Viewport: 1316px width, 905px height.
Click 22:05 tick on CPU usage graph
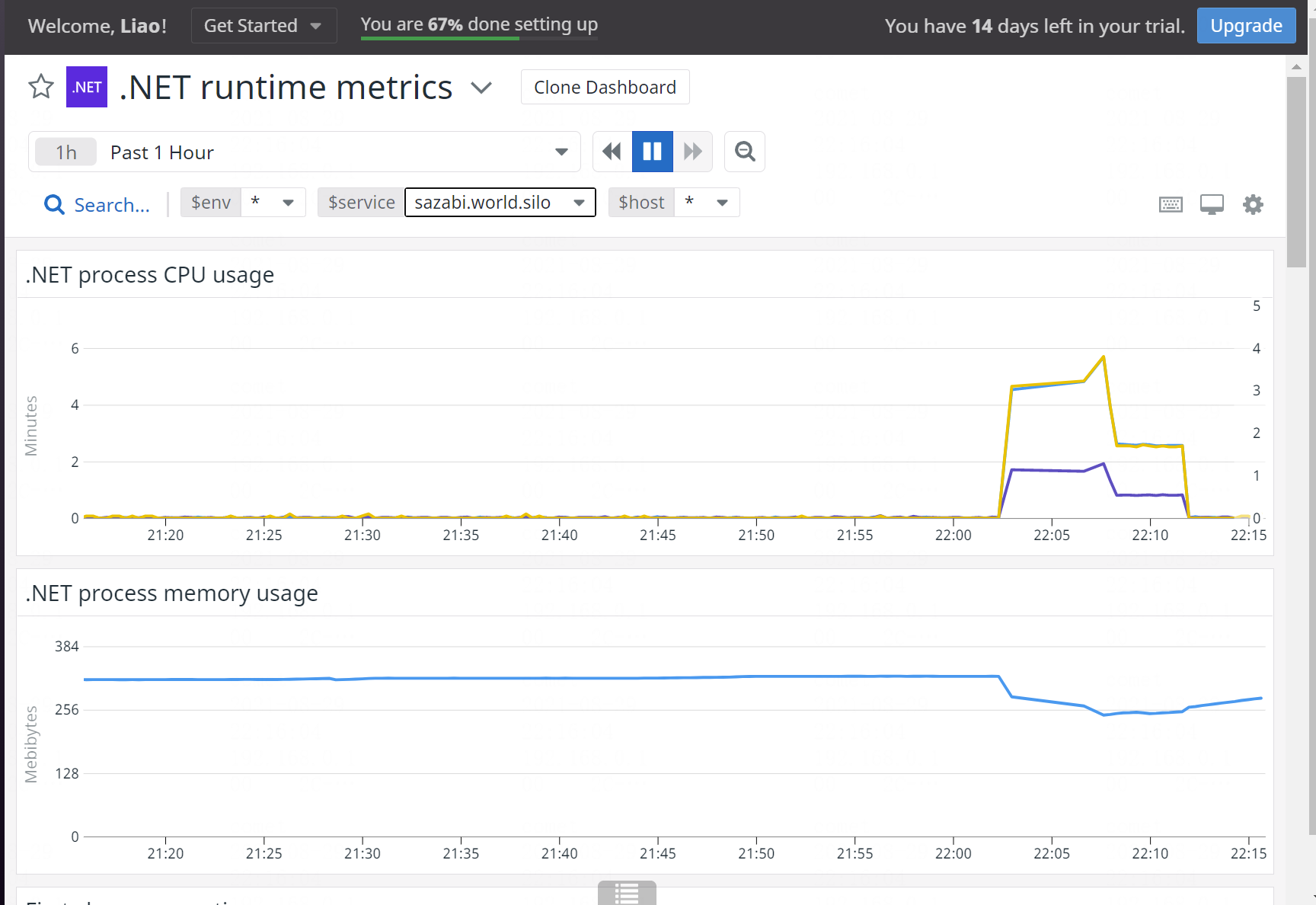[1052, 535]
